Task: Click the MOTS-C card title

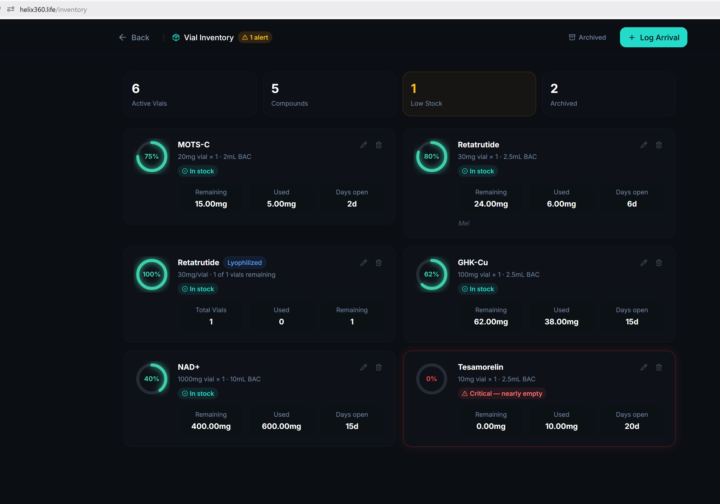Action: 193,145
